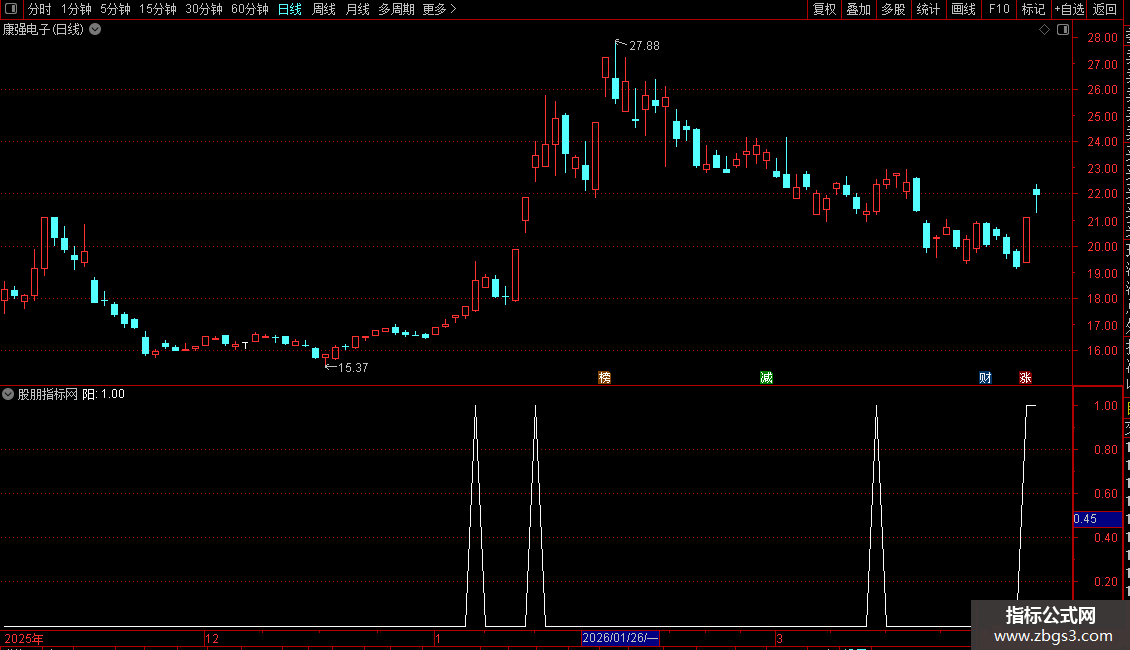The width and height of the screenshot is (1130, 650).
Task: Switch to 分时 intraday view
Action: click(x=40, y=9)
